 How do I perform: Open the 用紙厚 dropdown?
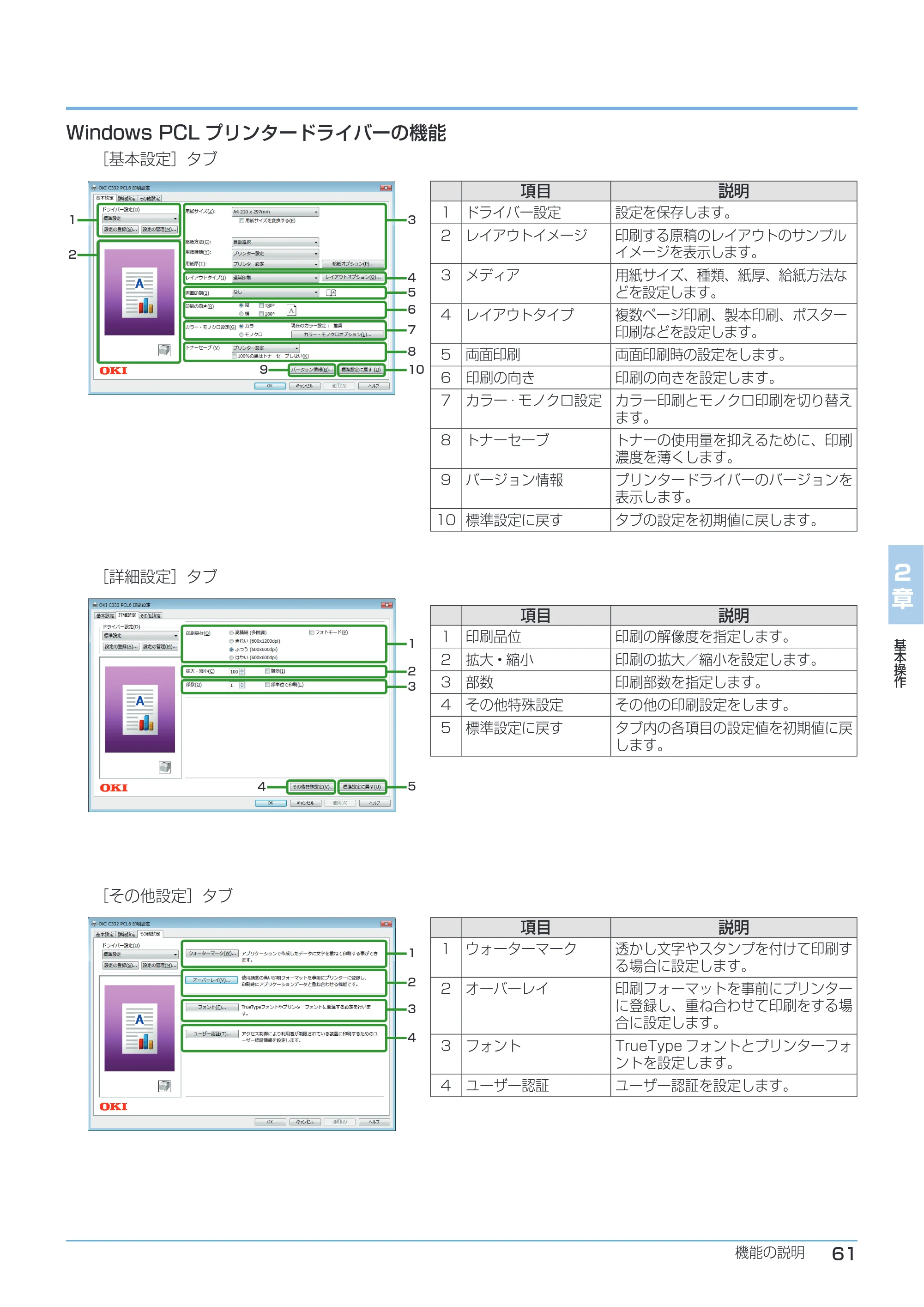[275, 264]
